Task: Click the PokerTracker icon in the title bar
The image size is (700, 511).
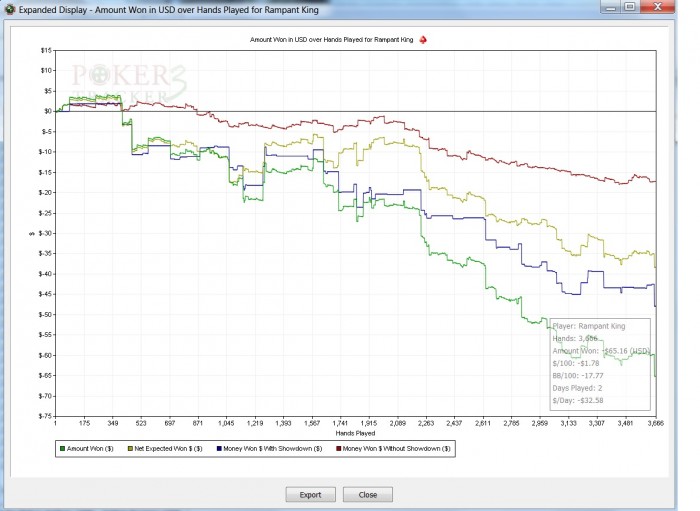Action: pyautogui.click(x=10, y=9)
